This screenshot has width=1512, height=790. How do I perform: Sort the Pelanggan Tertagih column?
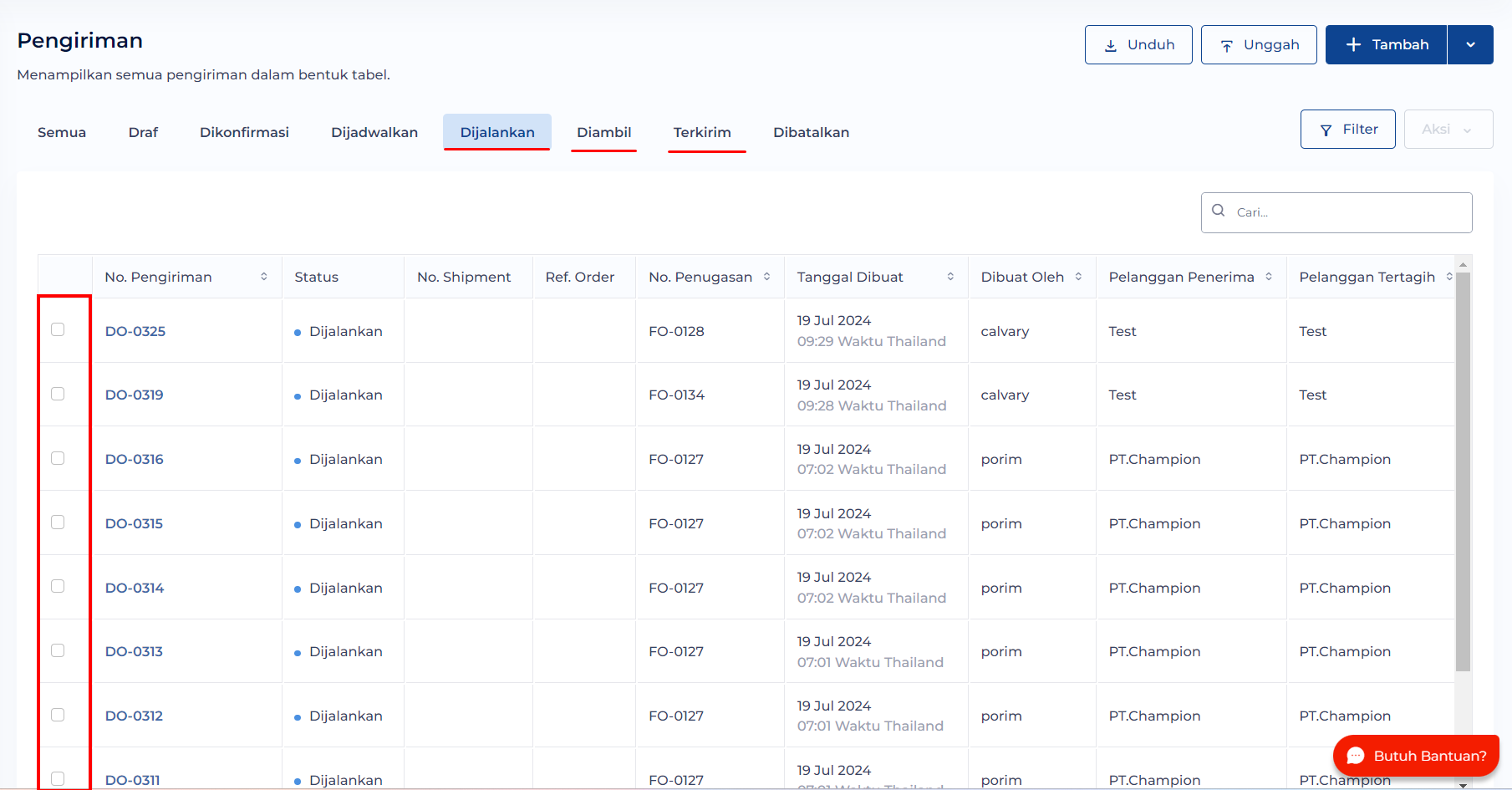coord(1448,277)
